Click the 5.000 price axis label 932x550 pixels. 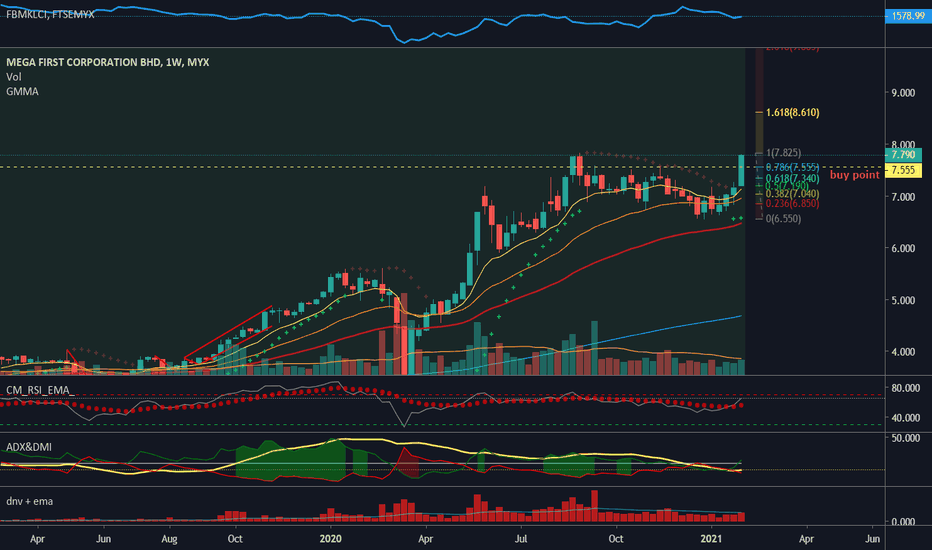[903, 300]
